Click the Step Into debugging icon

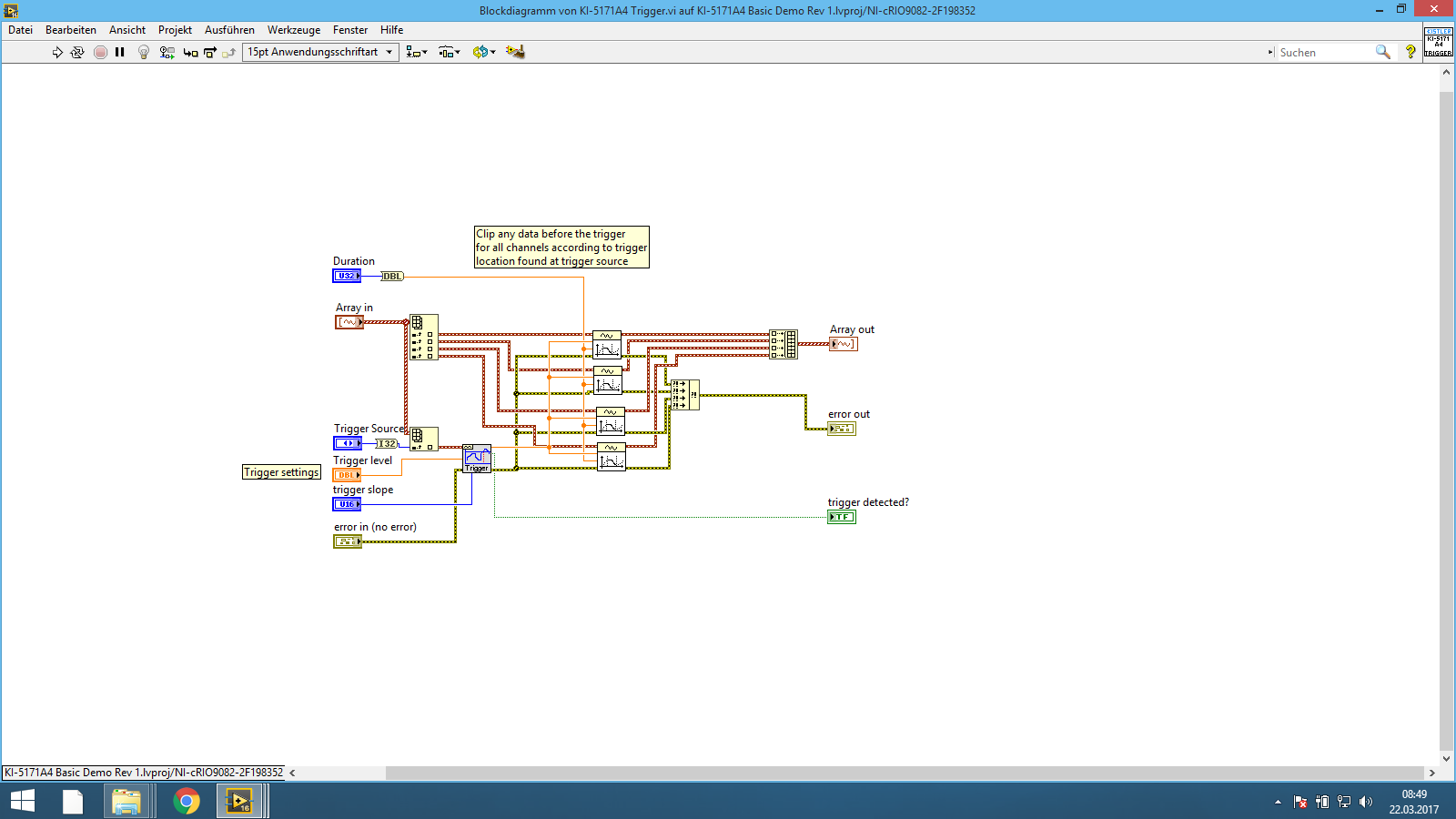(190, 53)
